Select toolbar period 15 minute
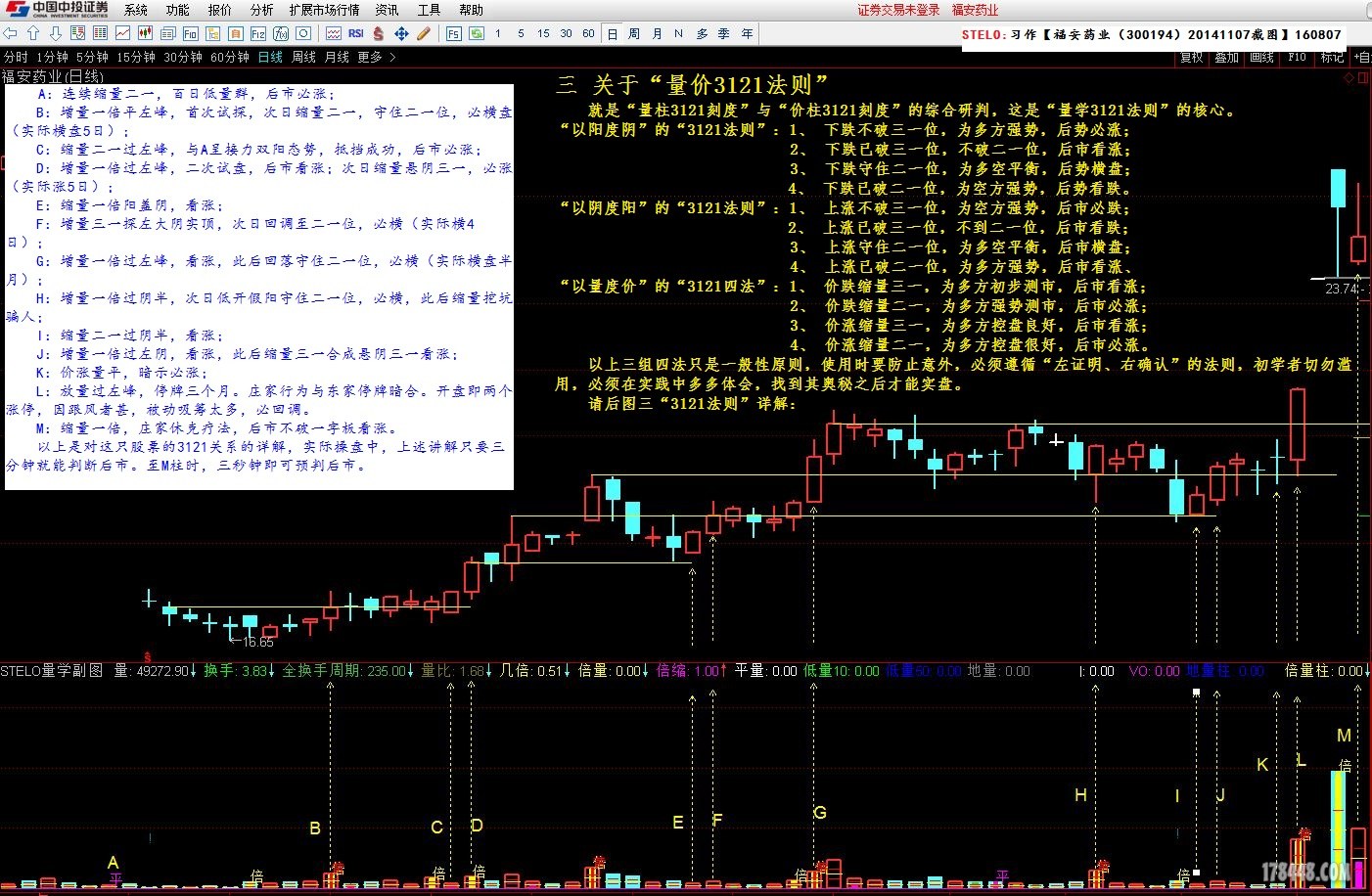1372x896 pixels. [543, 33]
